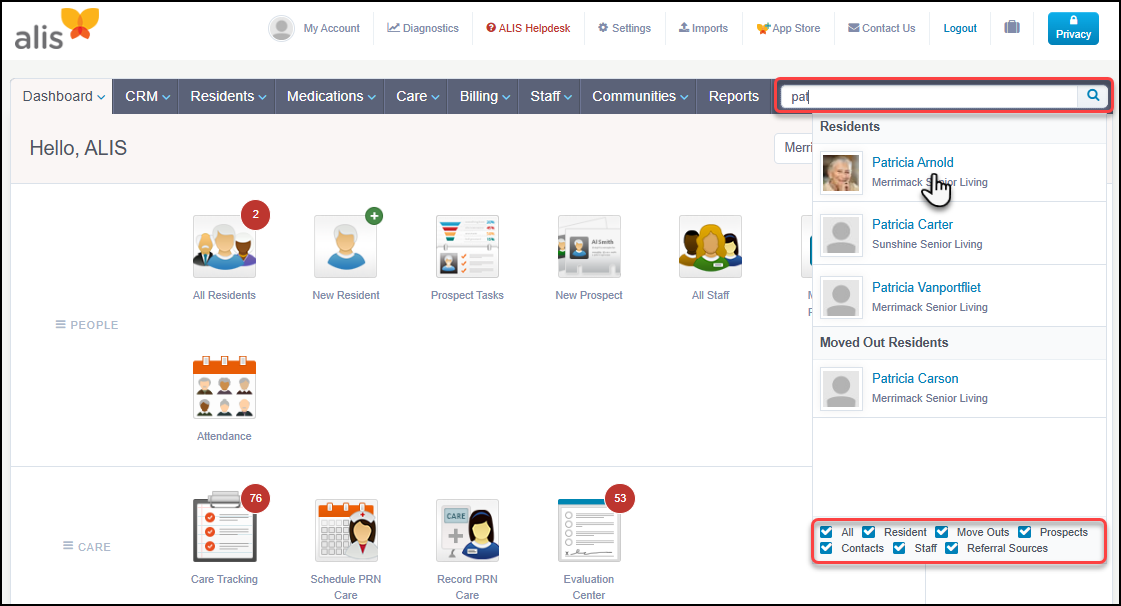Viewport: 1121px width, 606px height.
Task: Open the Medications dropdown
Action: (x=330, y=96)
